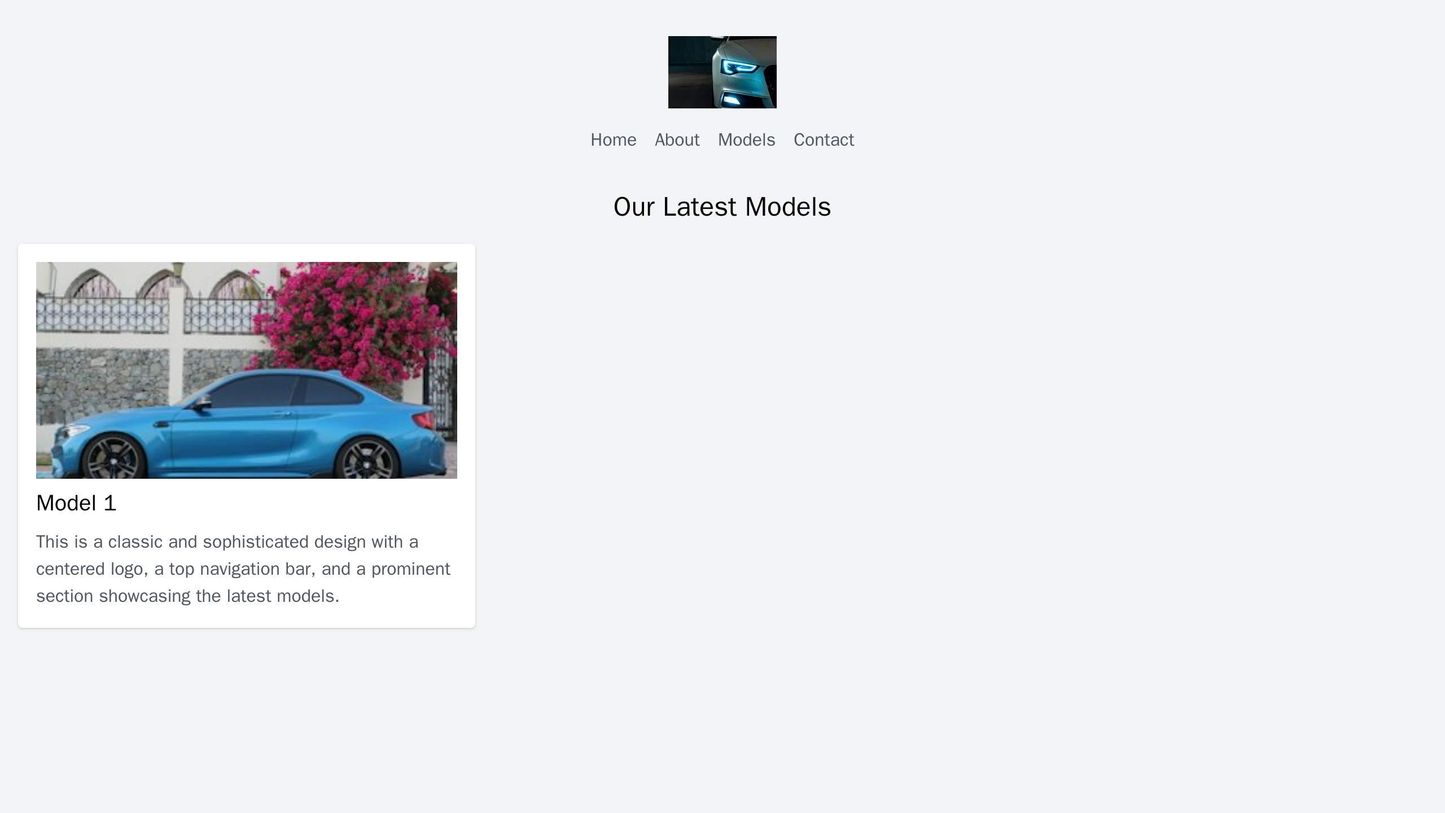The width and height of the screenshot is (1445, 813).
Task: Click the Our Latest Models heading
Action: point(722,207)
